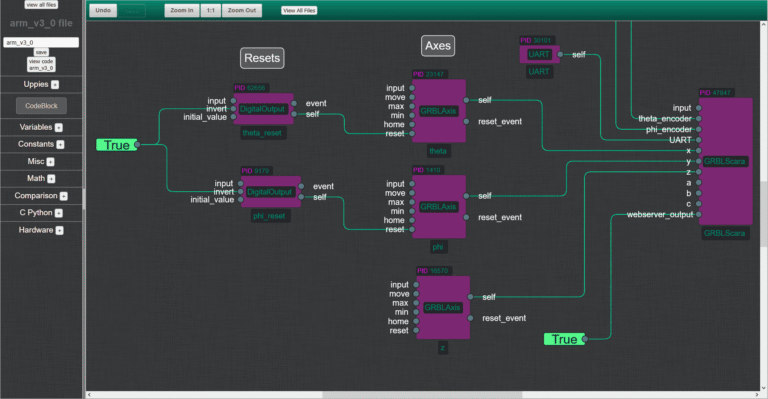Select the z GRBLAxis block

443,307
